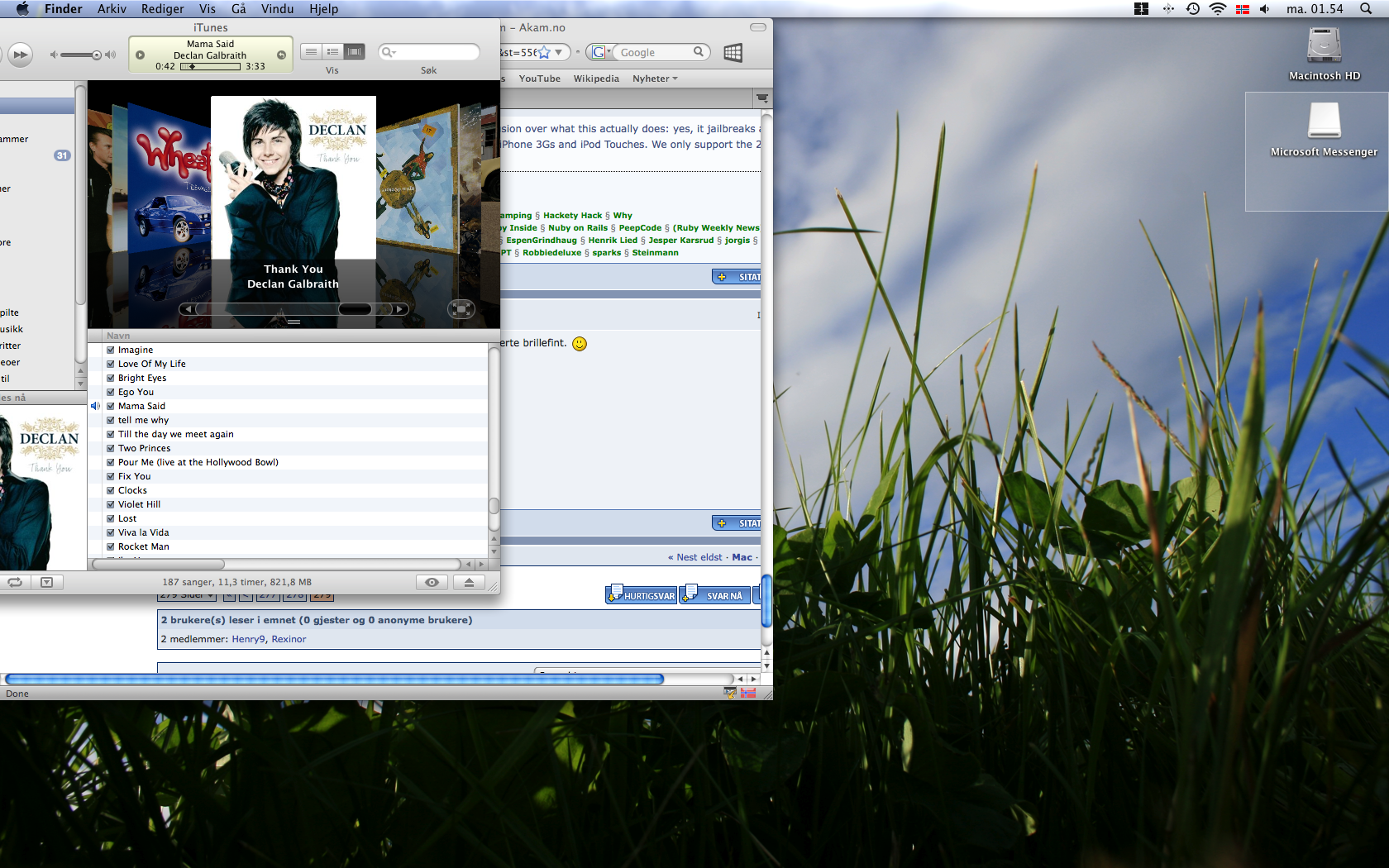Open the tab list icon in the browser
This screenshot has width=1389, height=868.
(762, 98)
